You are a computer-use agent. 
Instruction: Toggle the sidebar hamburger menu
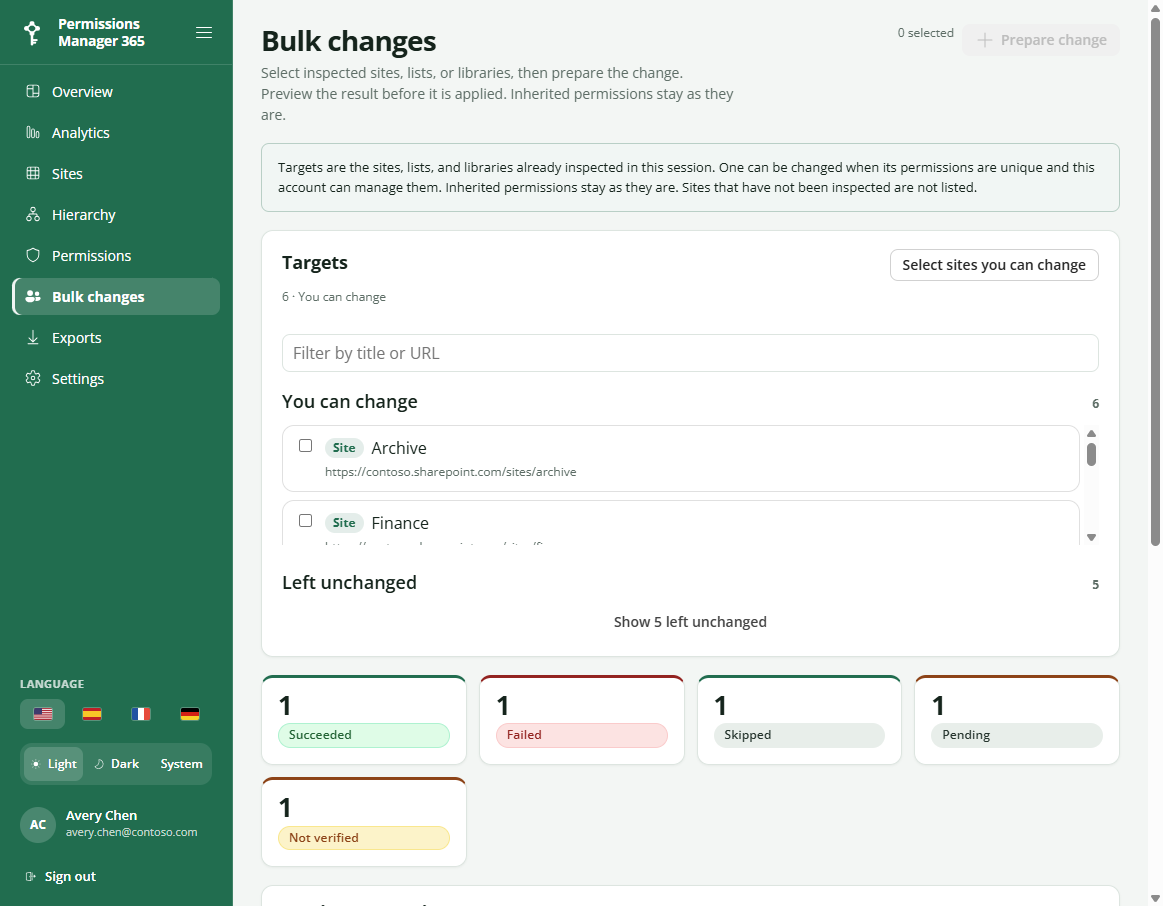tap(204, 33)
